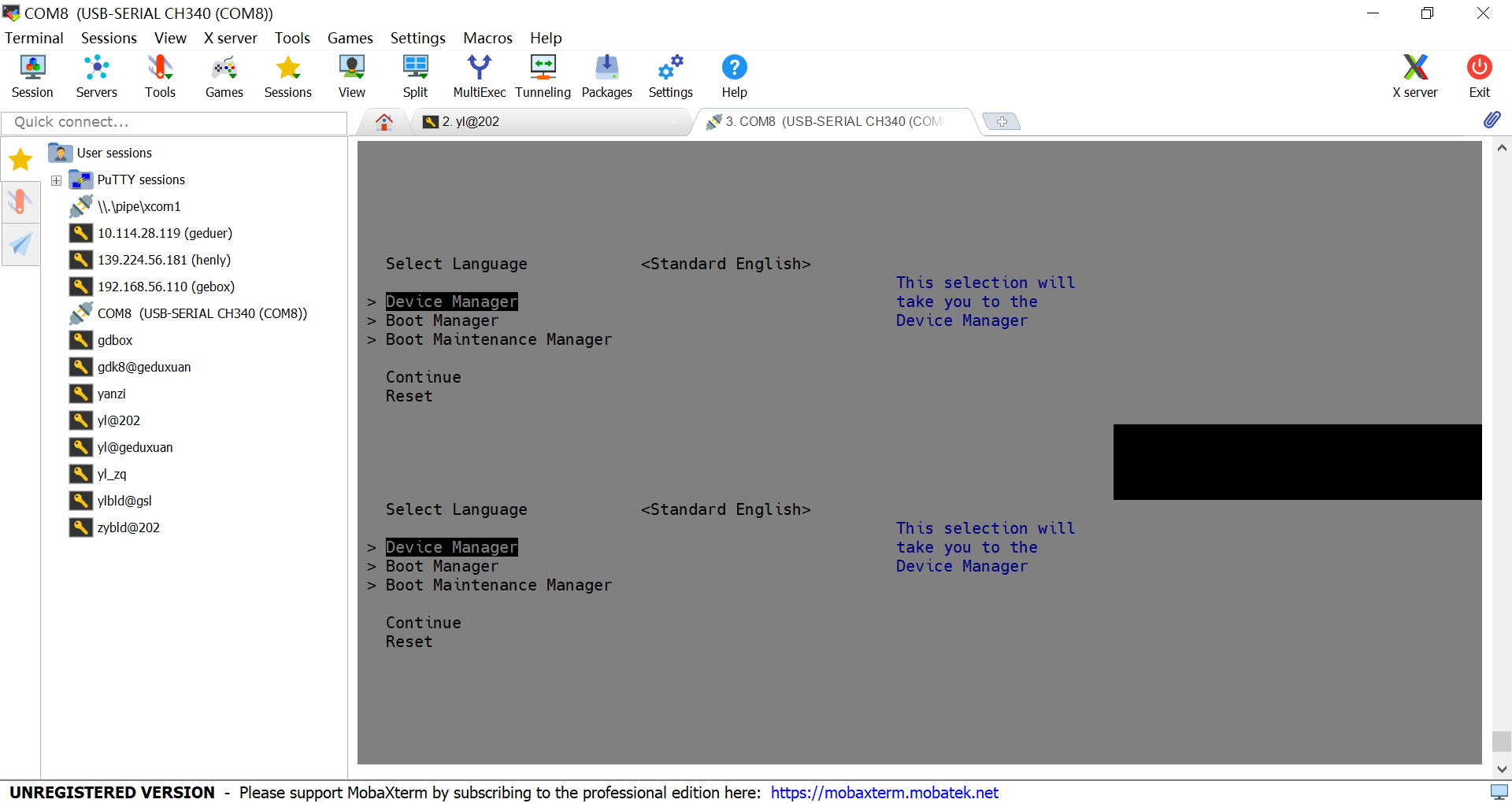The height and width of the screenshot is (803, 1512).
Task: Open the X server menu
Action: 231,38
